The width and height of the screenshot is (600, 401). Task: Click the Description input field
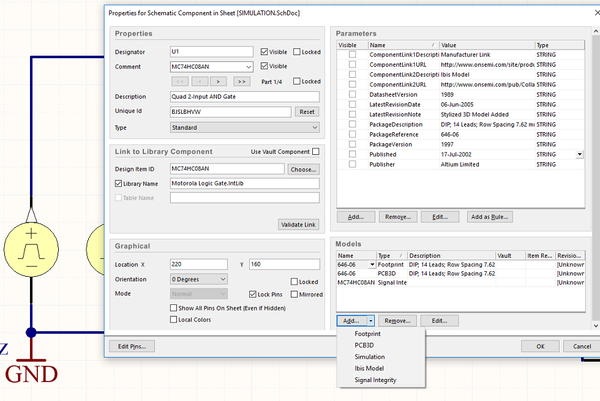coord(245,96)
